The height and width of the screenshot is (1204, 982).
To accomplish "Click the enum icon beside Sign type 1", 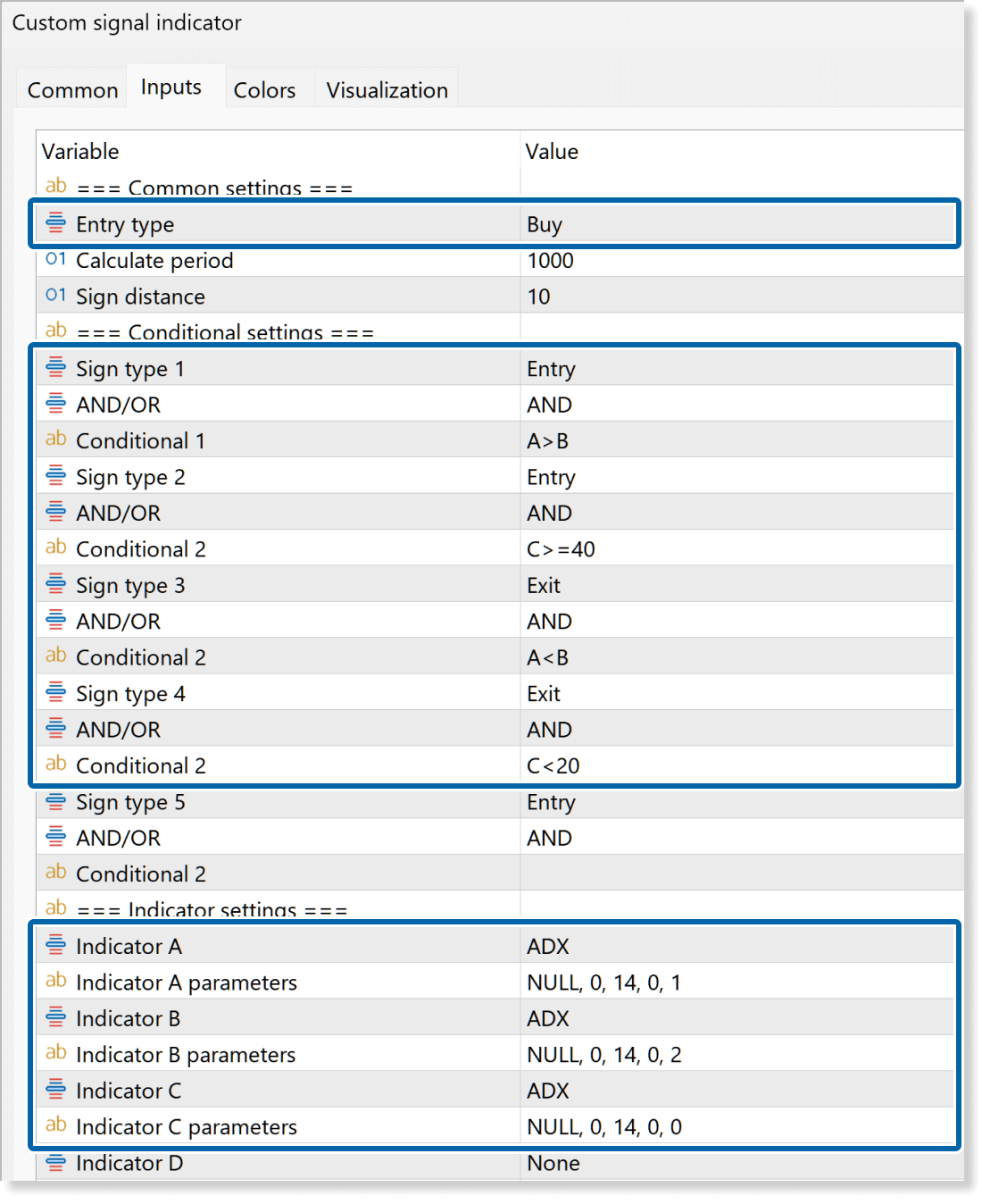I will click(x=55, y=367).
